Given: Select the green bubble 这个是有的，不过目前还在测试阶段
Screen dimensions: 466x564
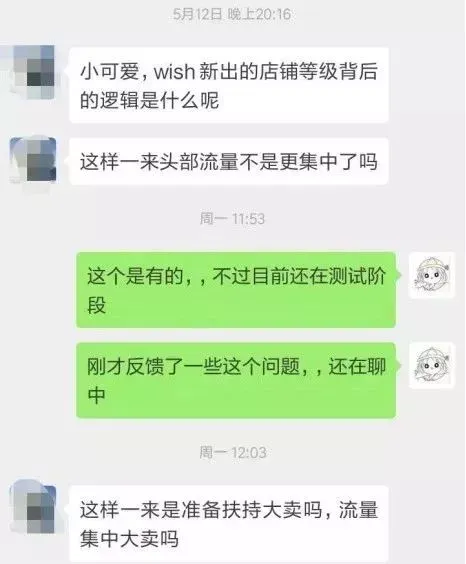Looking at the screenshot, I should (x=236, y=290).
